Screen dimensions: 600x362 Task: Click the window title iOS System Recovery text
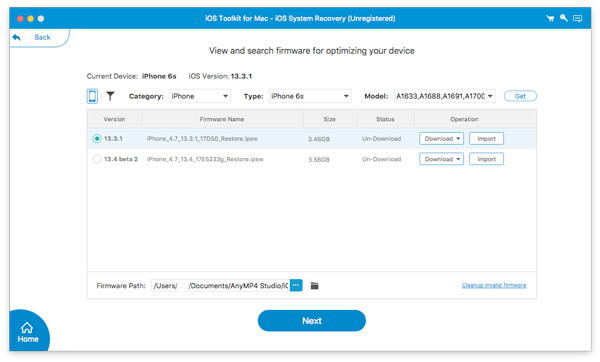click(300, 18)
